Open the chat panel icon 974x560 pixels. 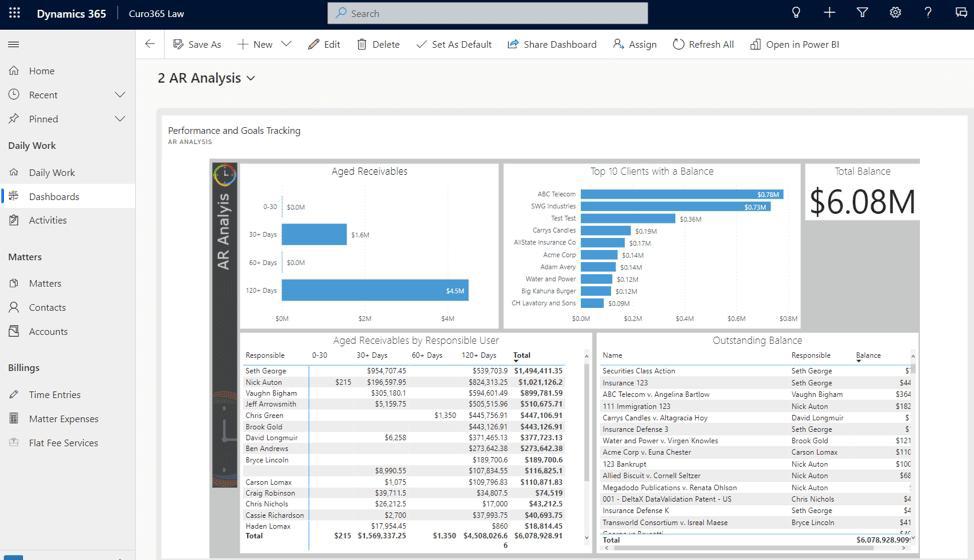(x=961, y=13)
